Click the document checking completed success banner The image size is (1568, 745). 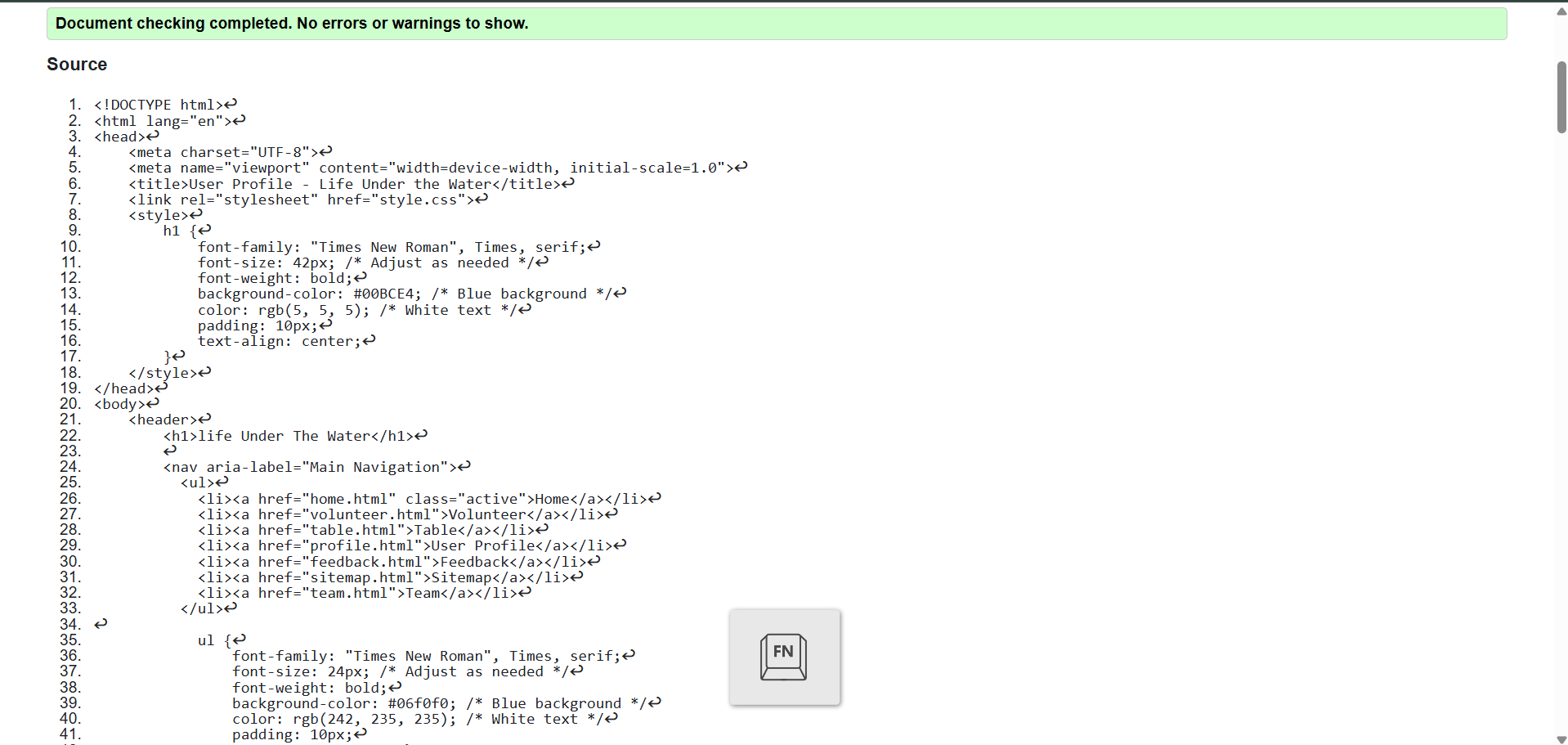pos(776,24)
